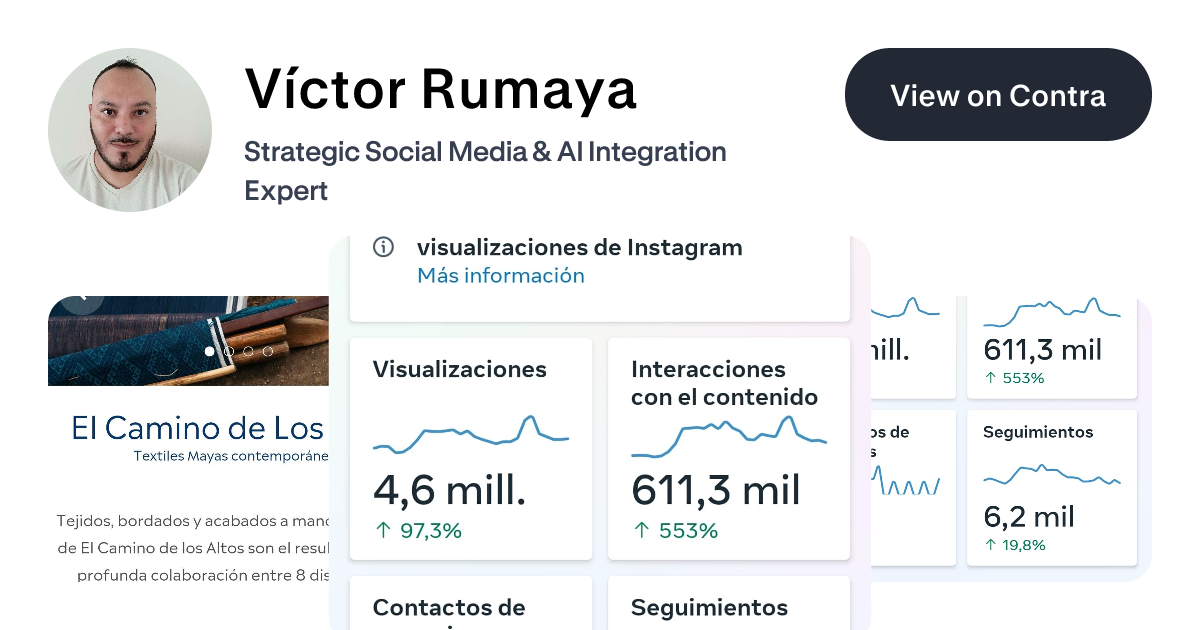This screenshot has height=630, width=1200.
Task: Click the View on Contra button
Action: (997, 95)
